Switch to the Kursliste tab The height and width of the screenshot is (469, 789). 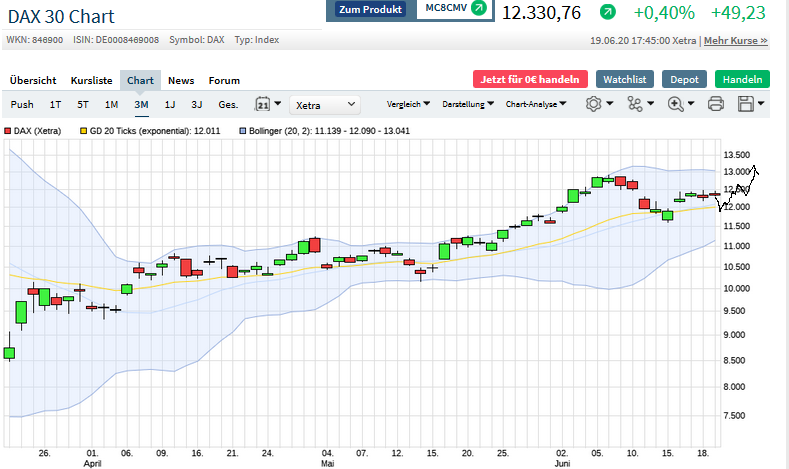point(92,81)
